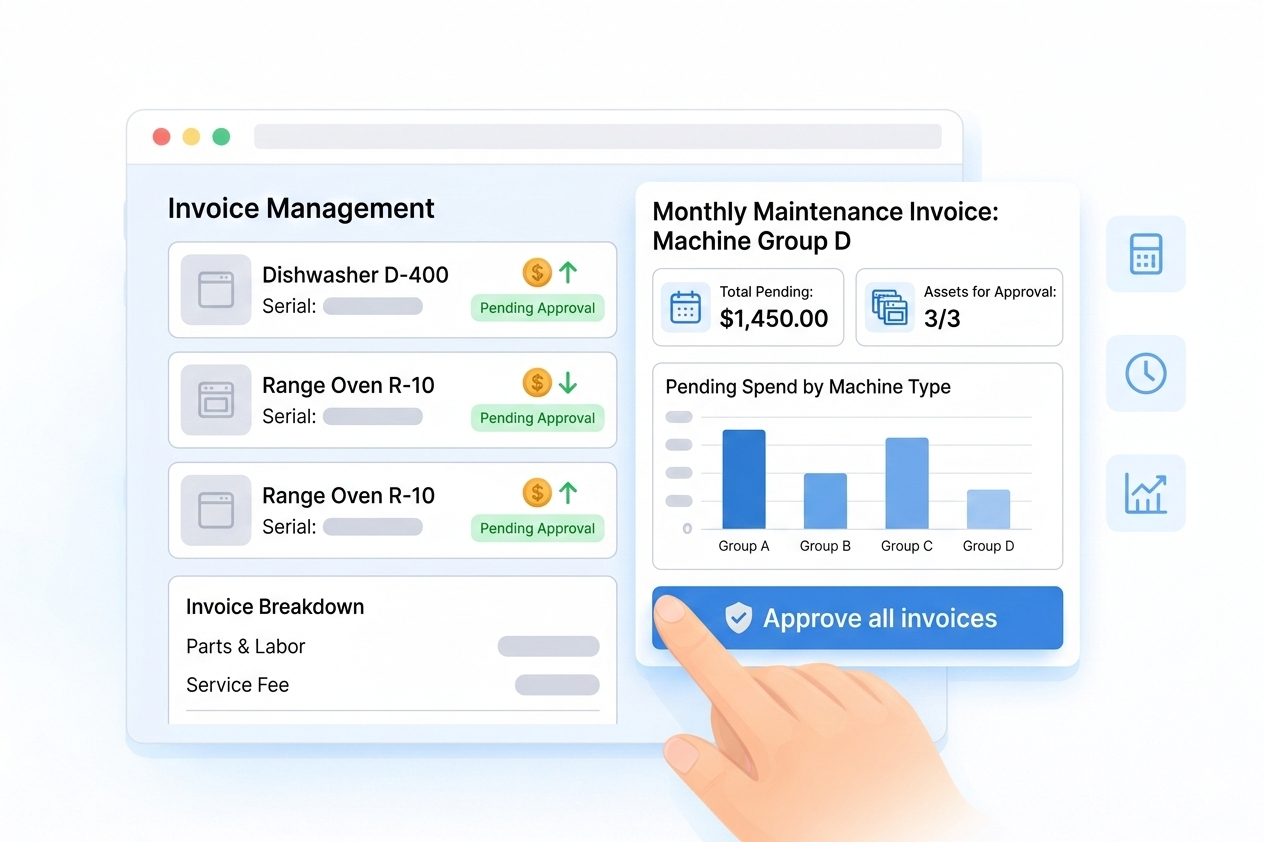Viewport: 1264px width, 842px height.
Task: Click the green window dot
Action: pyautogui.click(x=221, y=137)
